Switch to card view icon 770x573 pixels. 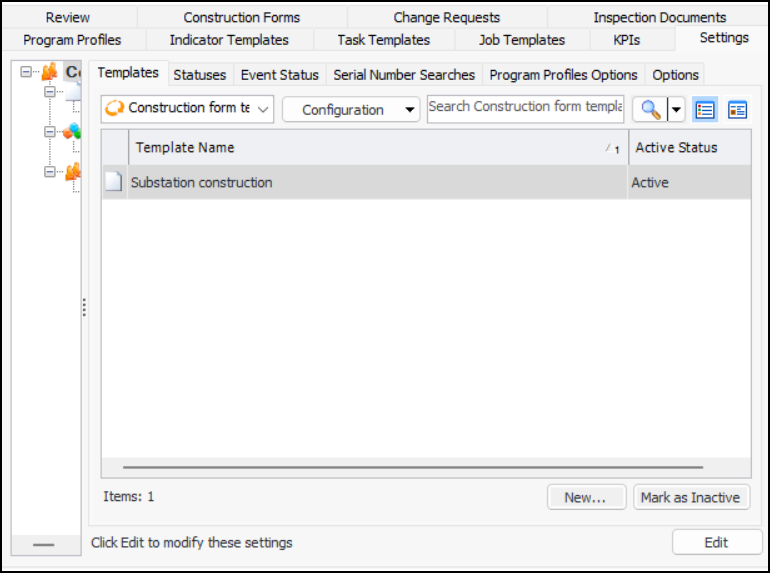pos(738,110)
